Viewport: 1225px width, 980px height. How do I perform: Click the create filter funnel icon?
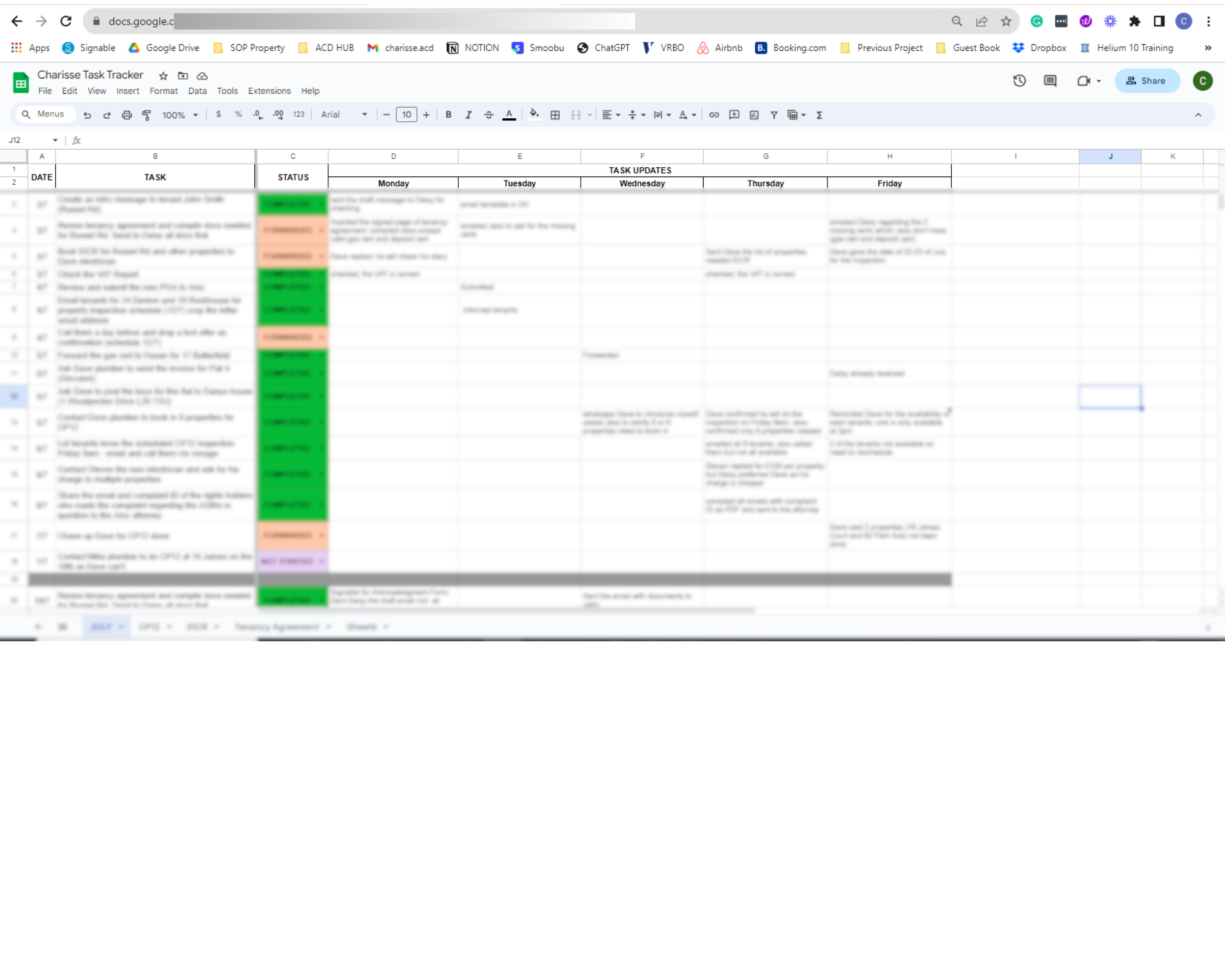pos(774,115)
